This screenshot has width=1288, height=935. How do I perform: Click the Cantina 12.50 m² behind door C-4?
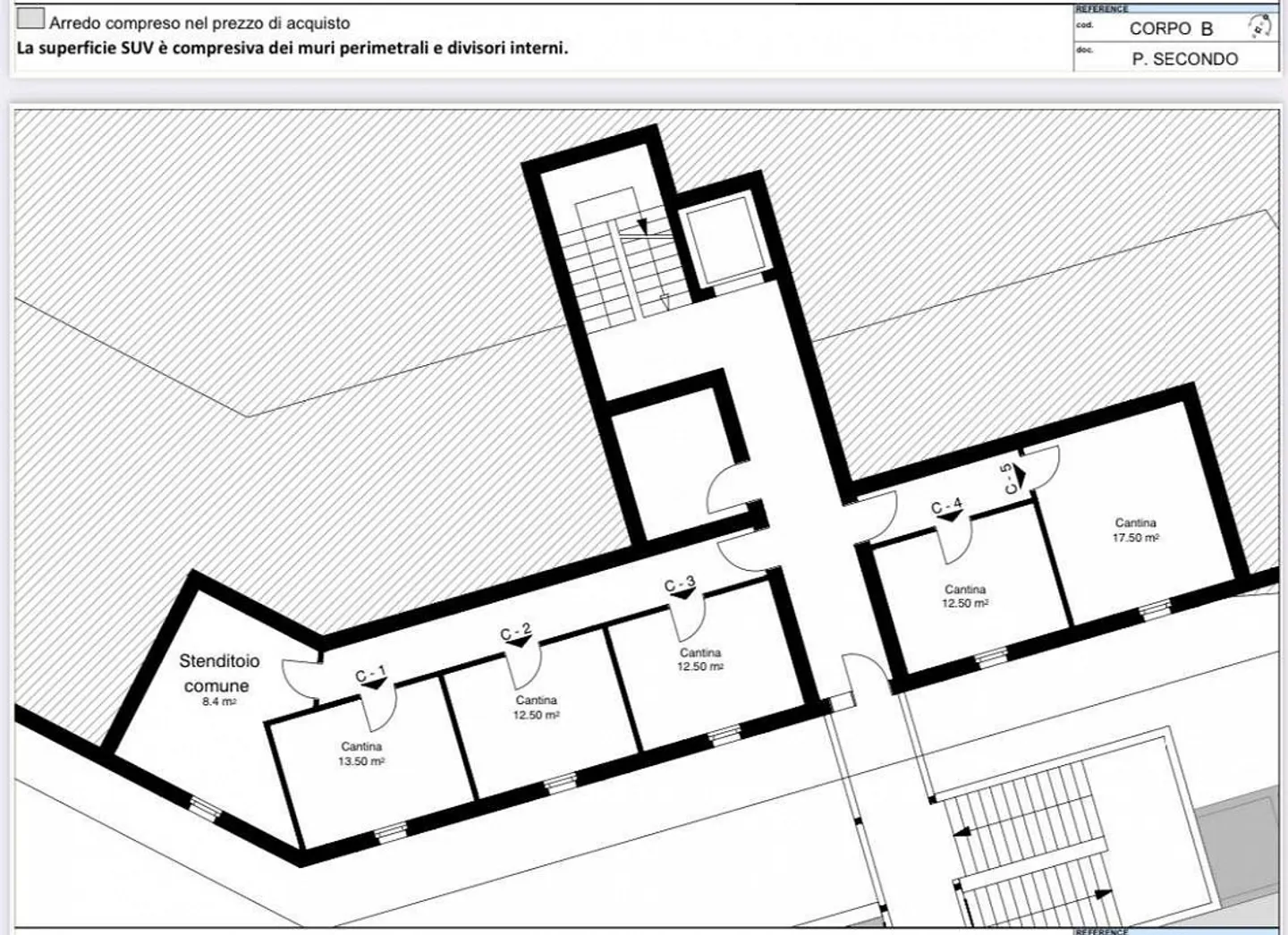965,596
